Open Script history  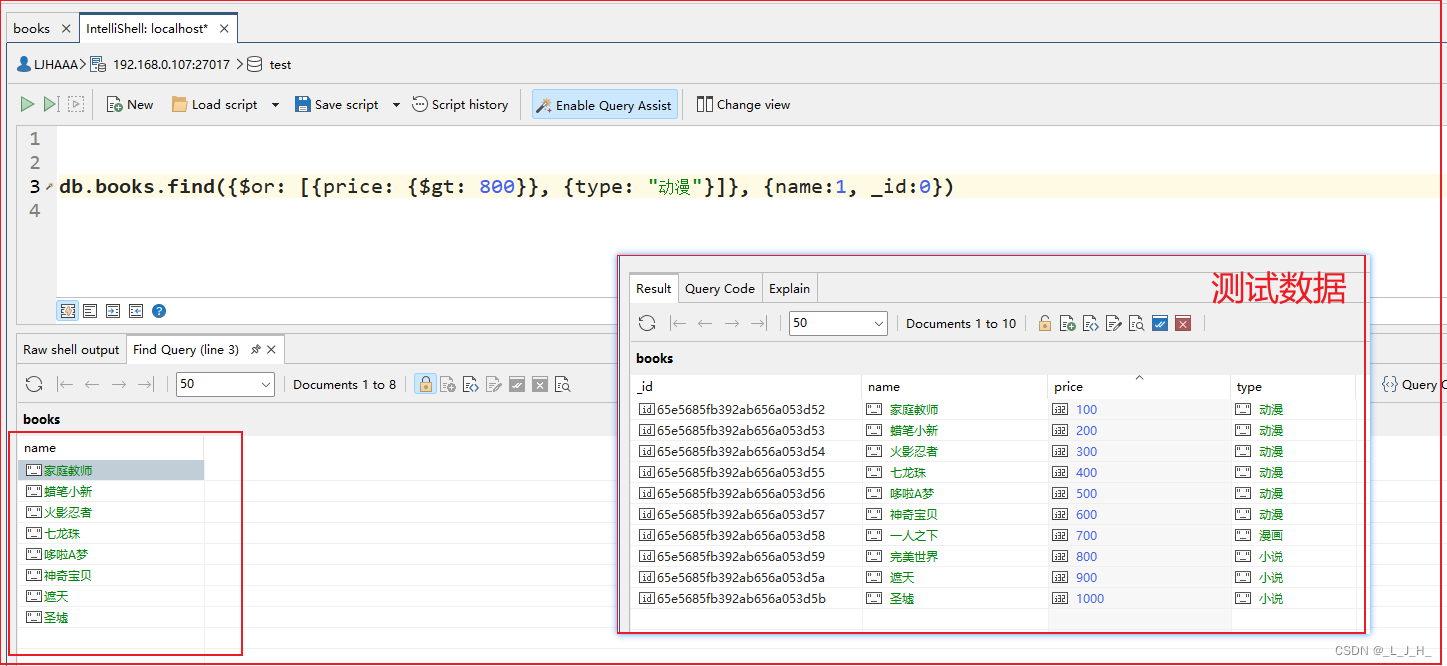pyautogui.click(x=460, y=104)
